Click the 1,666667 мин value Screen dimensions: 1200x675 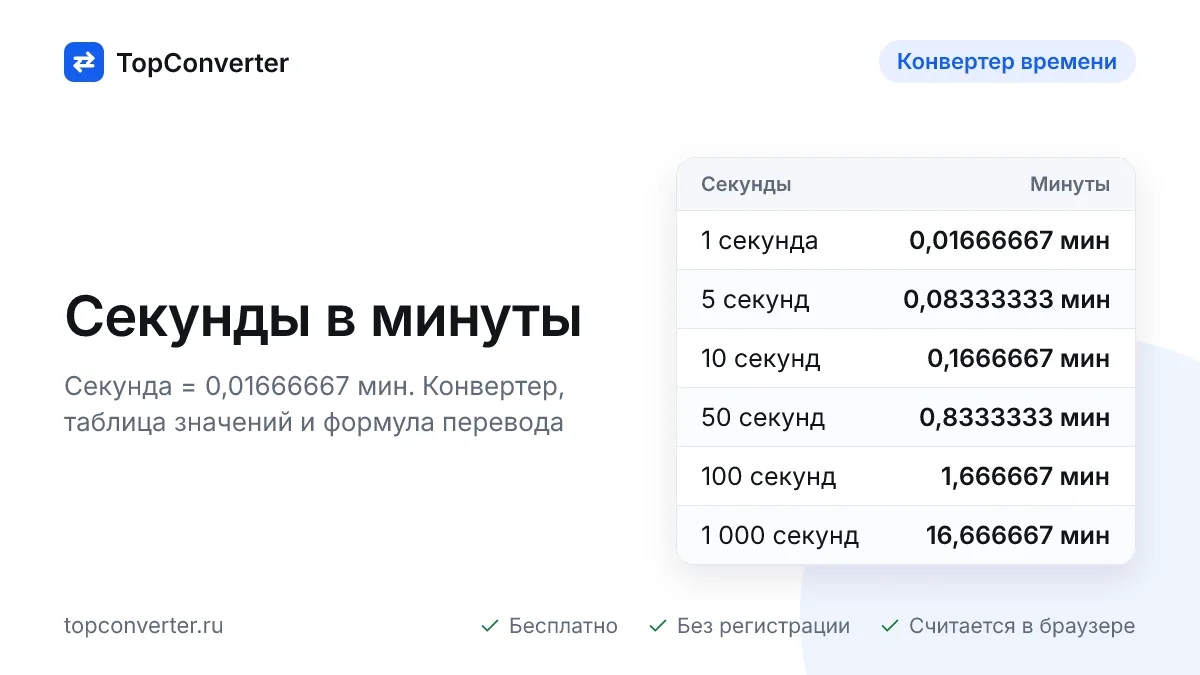1025,476
